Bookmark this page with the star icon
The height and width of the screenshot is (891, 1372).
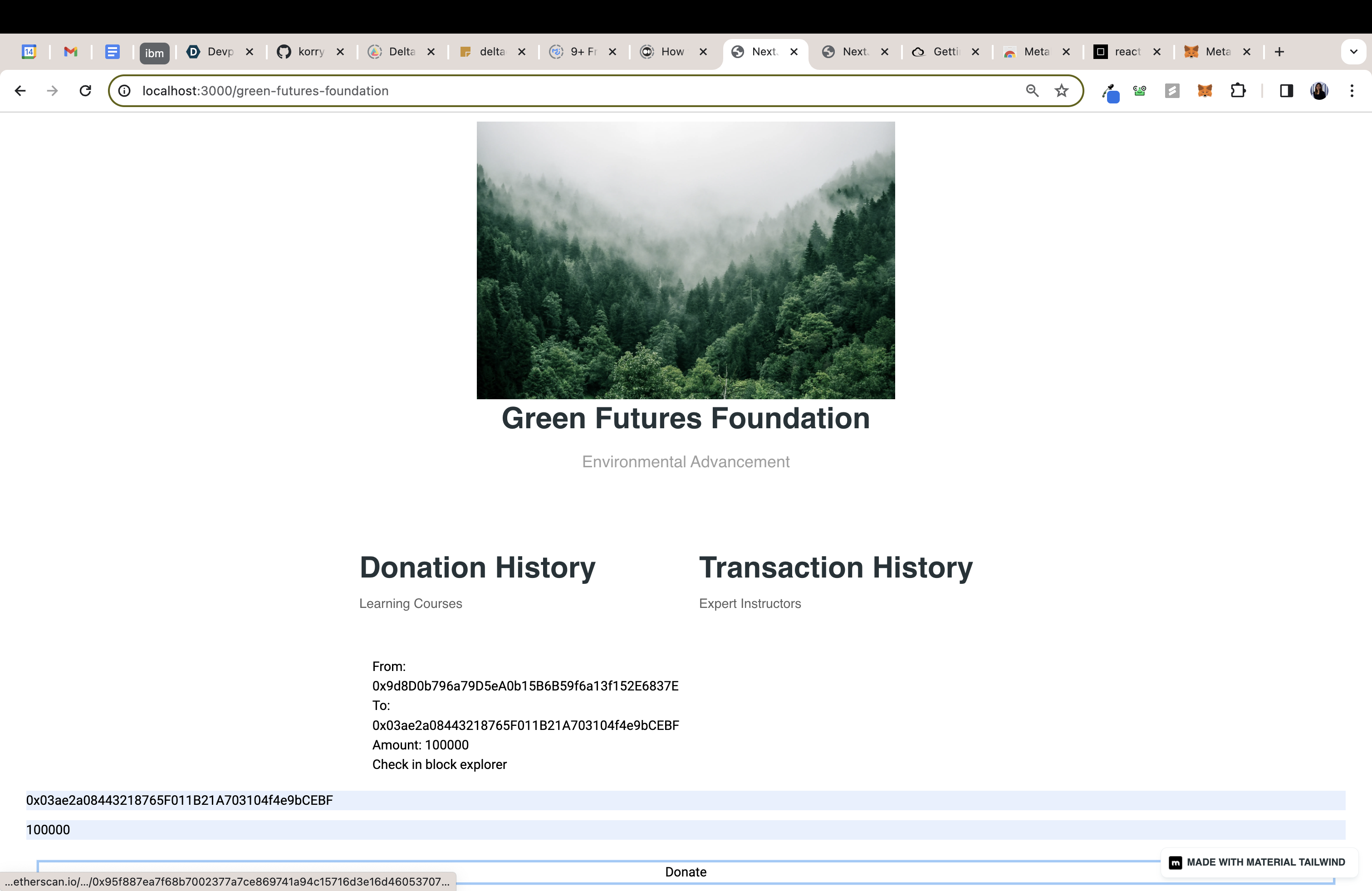pyautogui.click(x=1061, y=90)
